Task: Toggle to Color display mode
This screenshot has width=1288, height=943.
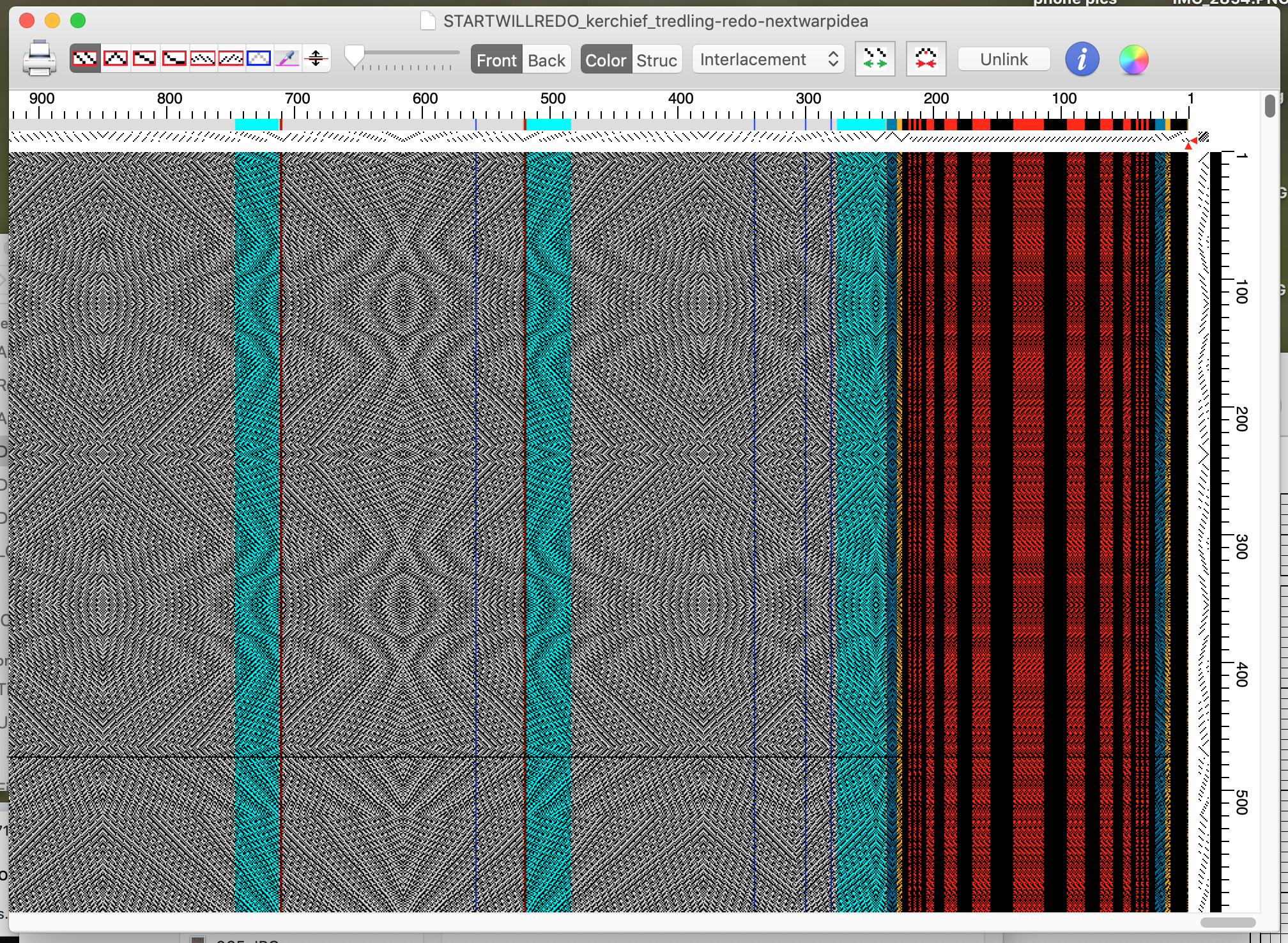Action: click(606, 59)
